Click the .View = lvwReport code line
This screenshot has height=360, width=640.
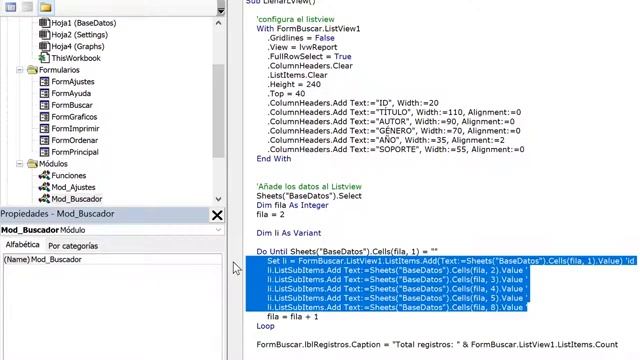(302, 47)
